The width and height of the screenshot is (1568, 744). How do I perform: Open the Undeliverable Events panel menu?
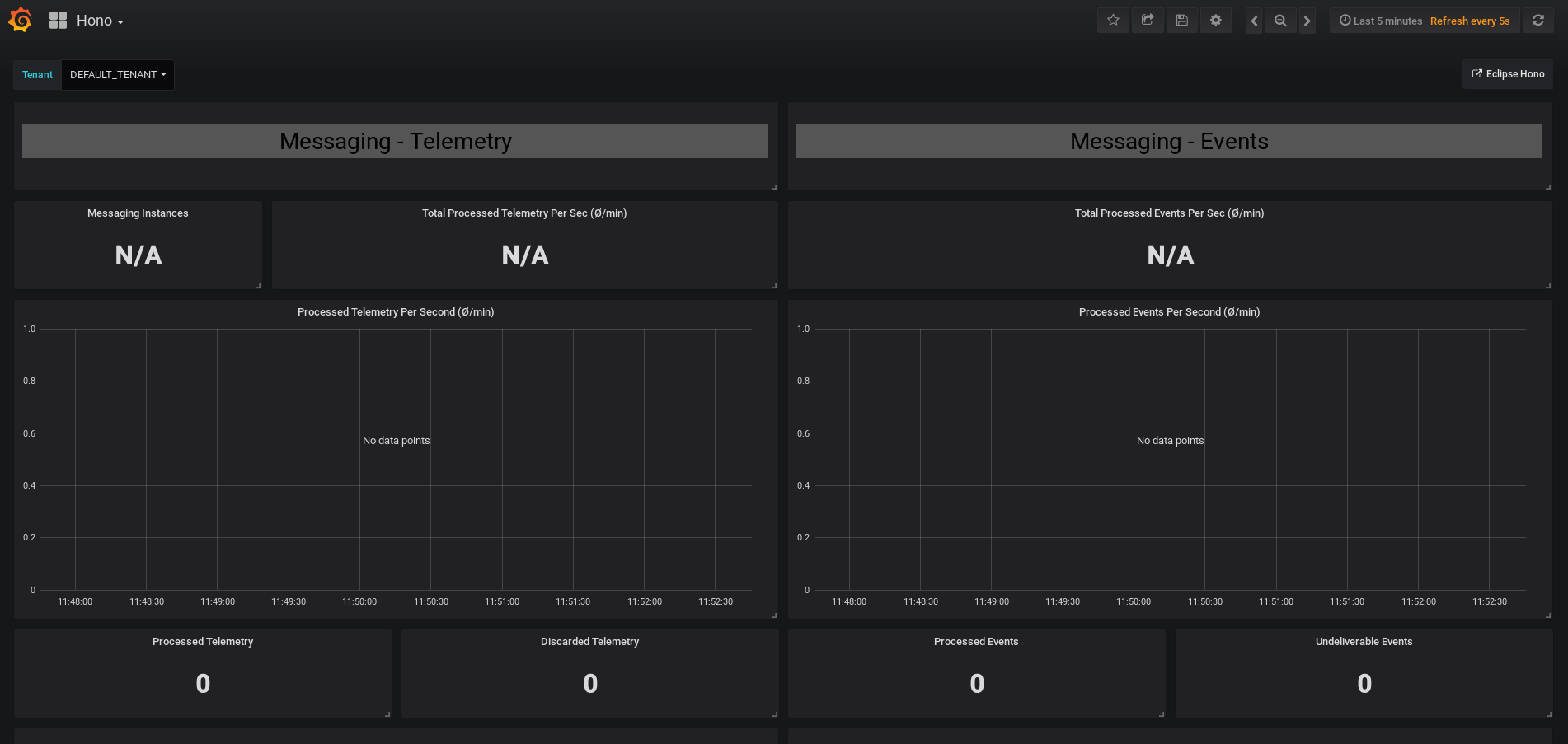(x=1364, y=641)
